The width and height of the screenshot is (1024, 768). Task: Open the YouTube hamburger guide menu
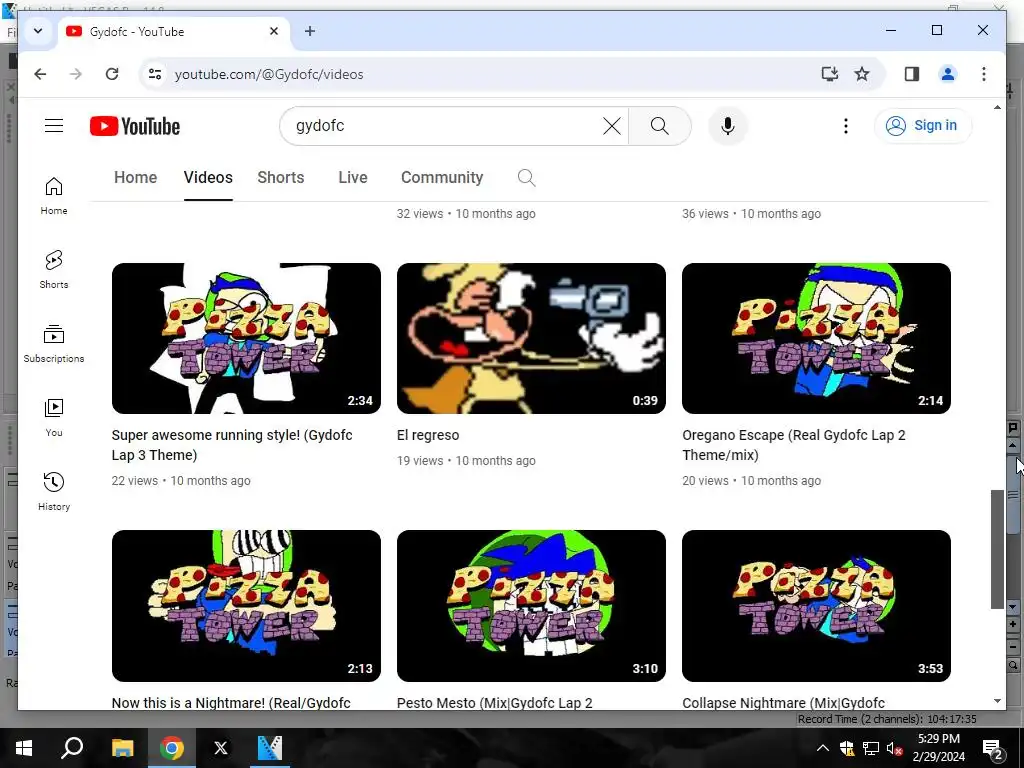tap(54, 125)
